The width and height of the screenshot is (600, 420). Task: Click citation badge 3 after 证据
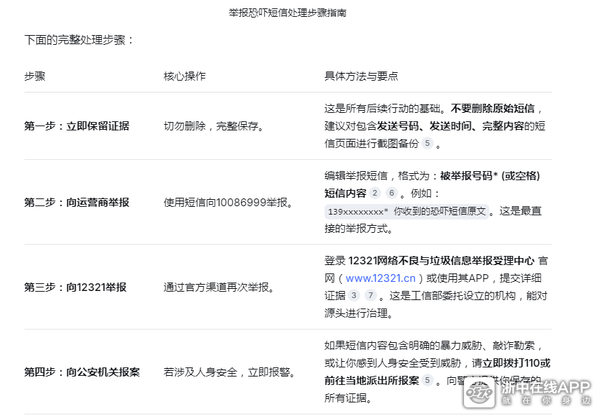pyautogui.click(x=354, y=296)
